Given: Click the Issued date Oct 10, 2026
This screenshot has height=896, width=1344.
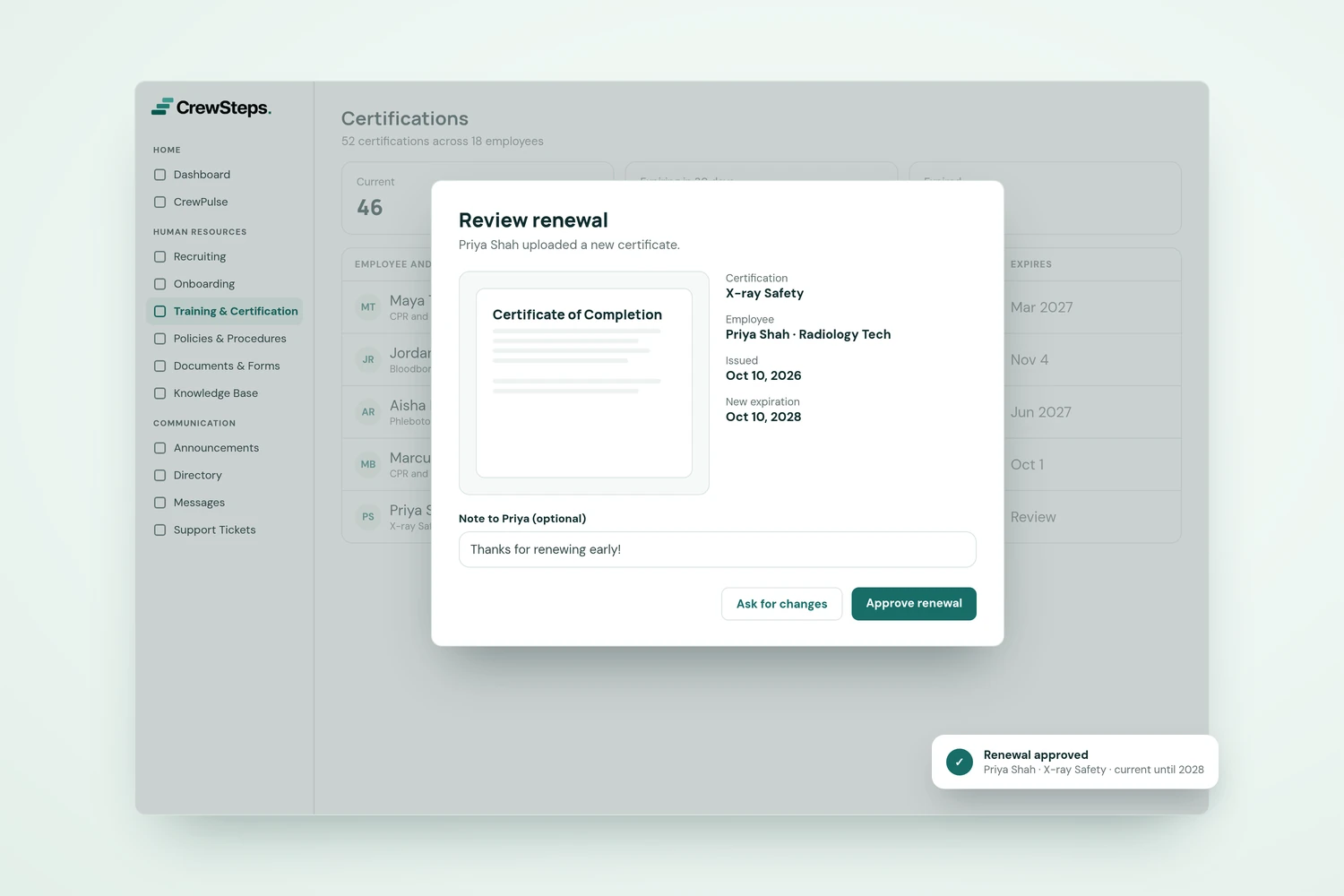Looking at the screenshot, I should 763,375.
